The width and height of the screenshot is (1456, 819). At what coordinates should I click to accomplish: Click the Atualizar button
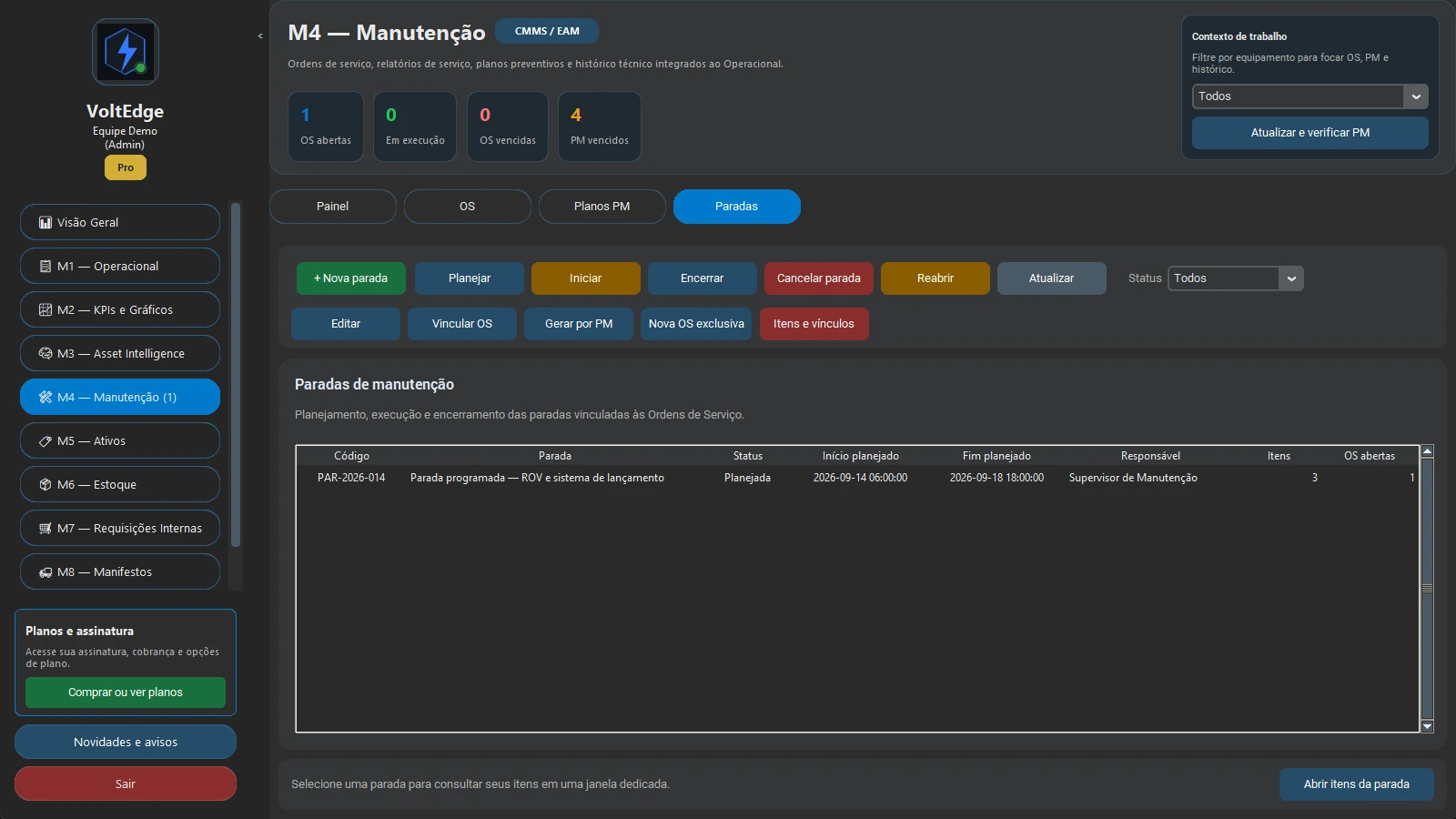tap(1052, 278)
